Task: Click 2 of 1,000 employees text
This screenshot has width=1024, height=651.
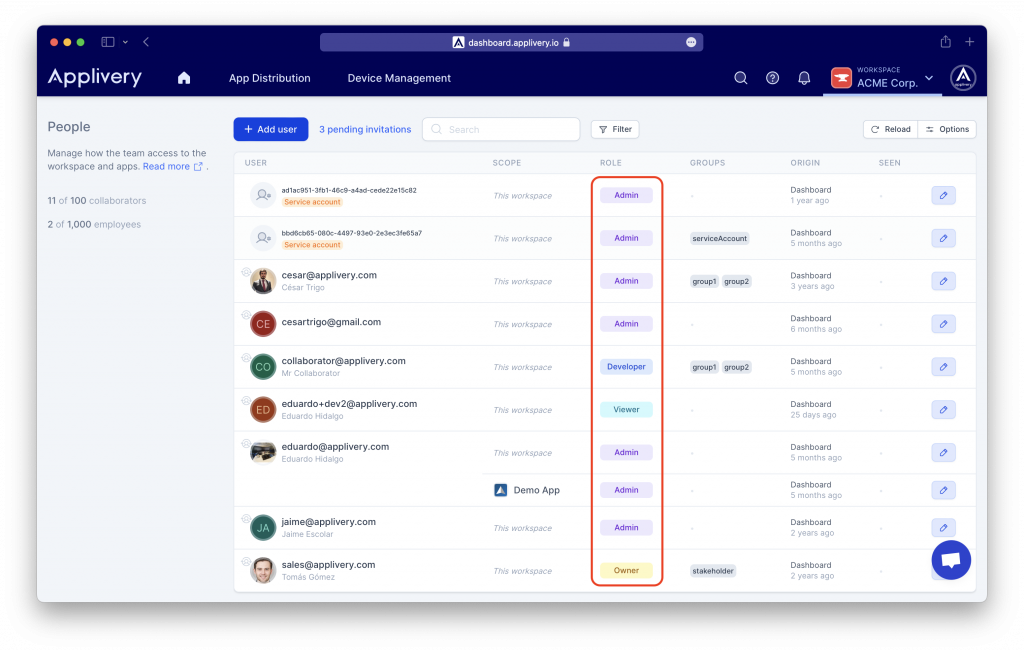Action: 94,224
